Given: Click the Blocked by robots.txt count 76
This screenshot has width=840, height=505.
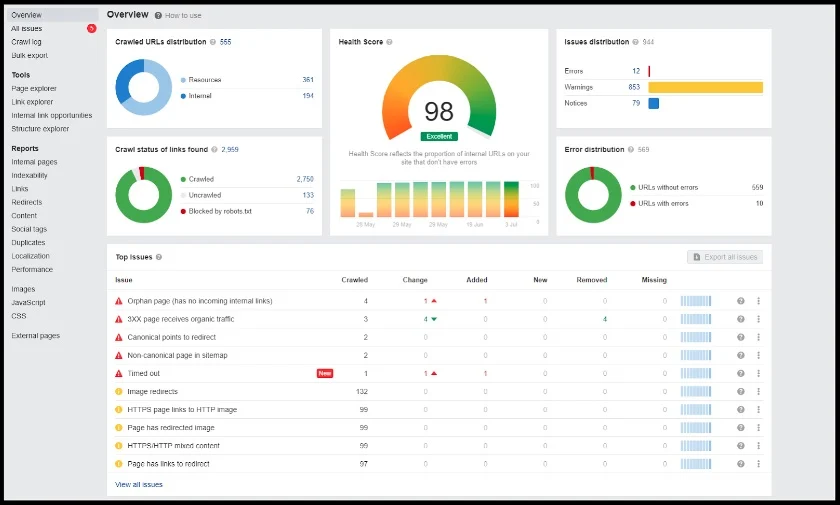Looking at the screenshot, I should (310, 211).
